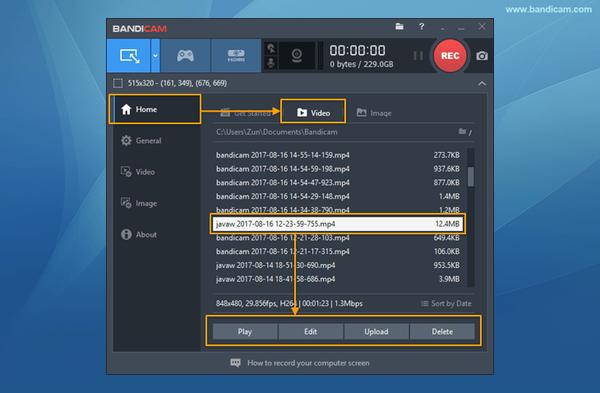Switch to the Image tab

point(374,113)
